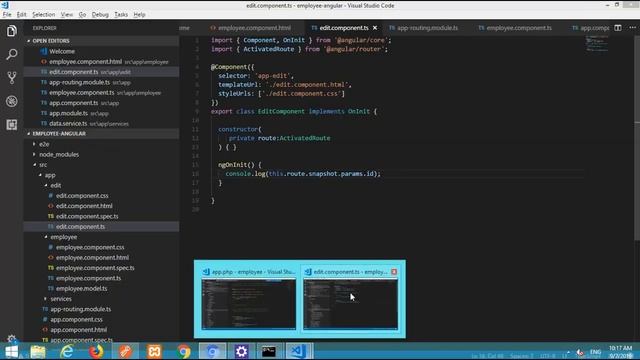Click the Visual Studio Code taskbar icon
The image size is (640, 360).
click(x=298, y=351)
